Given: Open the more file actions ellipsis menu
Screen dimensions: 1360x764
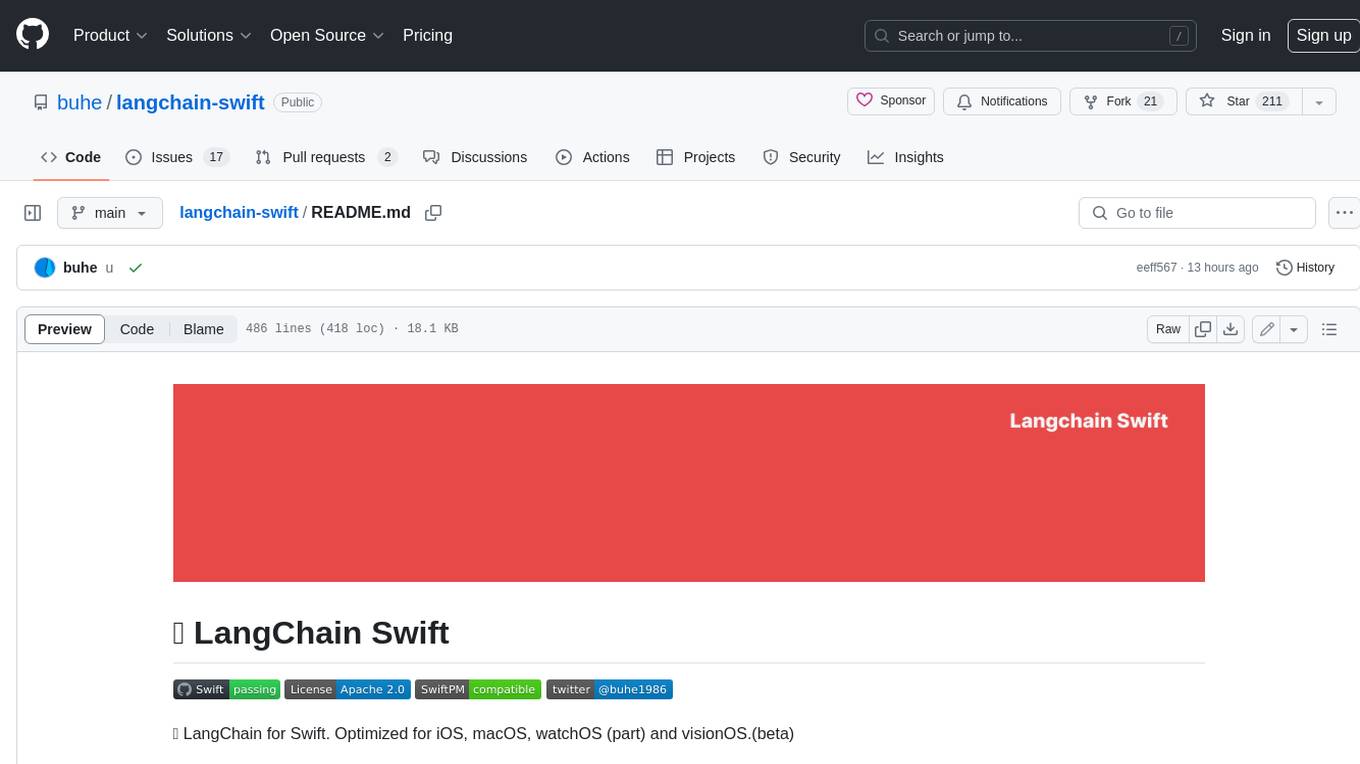Looking at the screenshot, I should (1344, 213).
